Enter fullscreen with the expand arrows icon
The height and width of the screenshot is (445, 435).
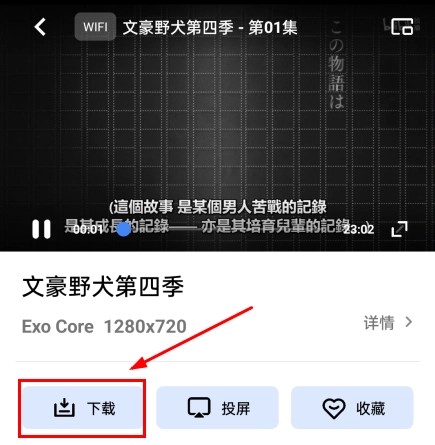point(399,229)
